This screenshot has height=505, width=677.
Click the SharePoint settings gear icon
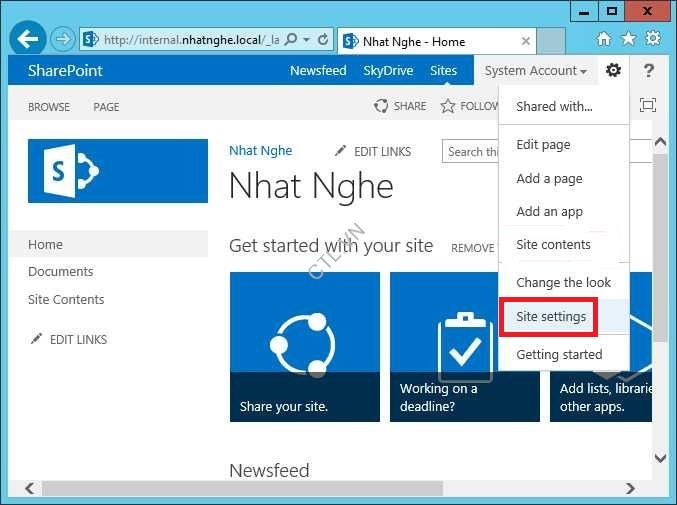coord(613,70)
